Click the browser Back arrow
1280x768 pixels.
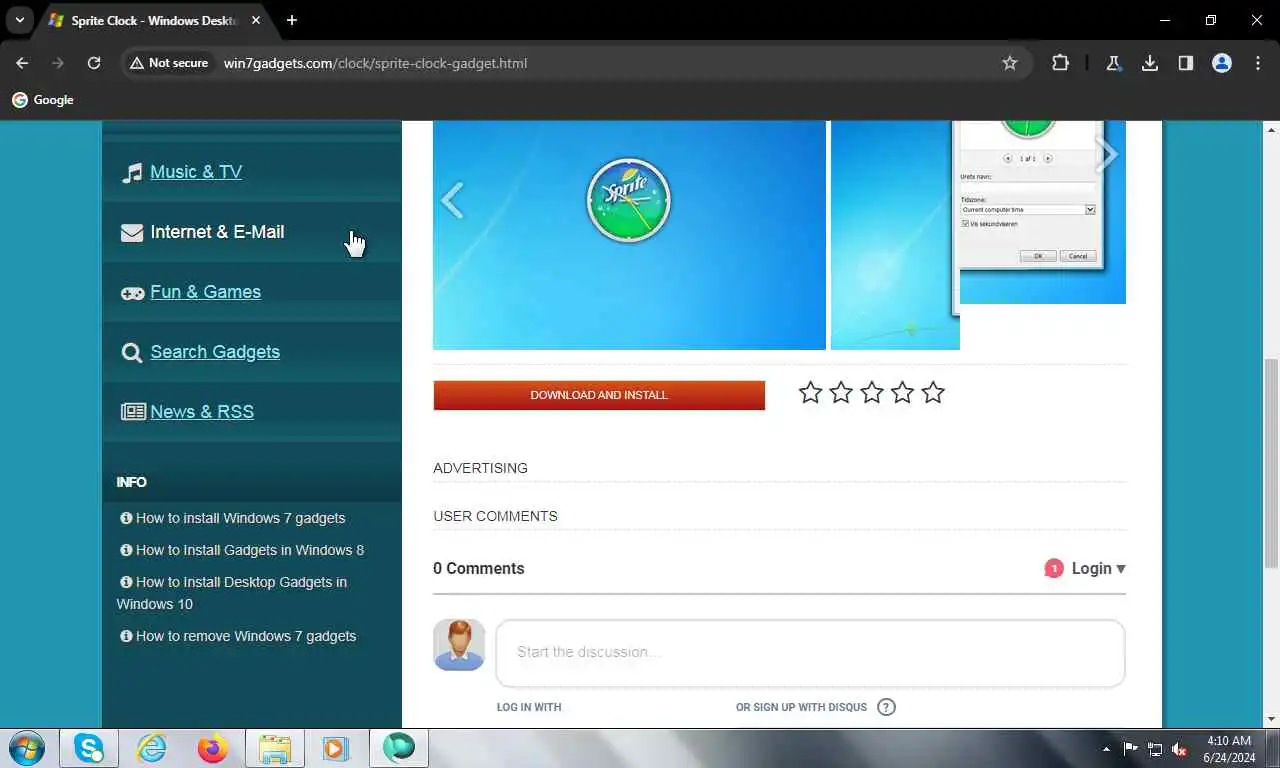pyautogui.click(x=22, y=63)
